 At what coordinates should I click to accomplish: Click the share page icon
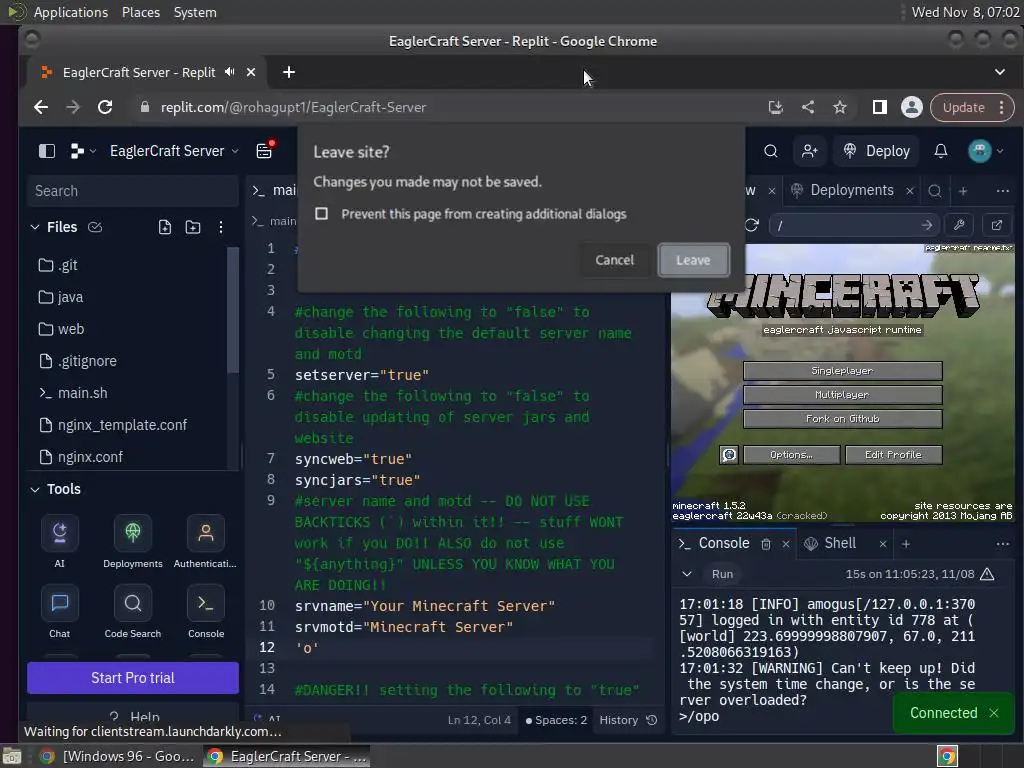(808, 107)
